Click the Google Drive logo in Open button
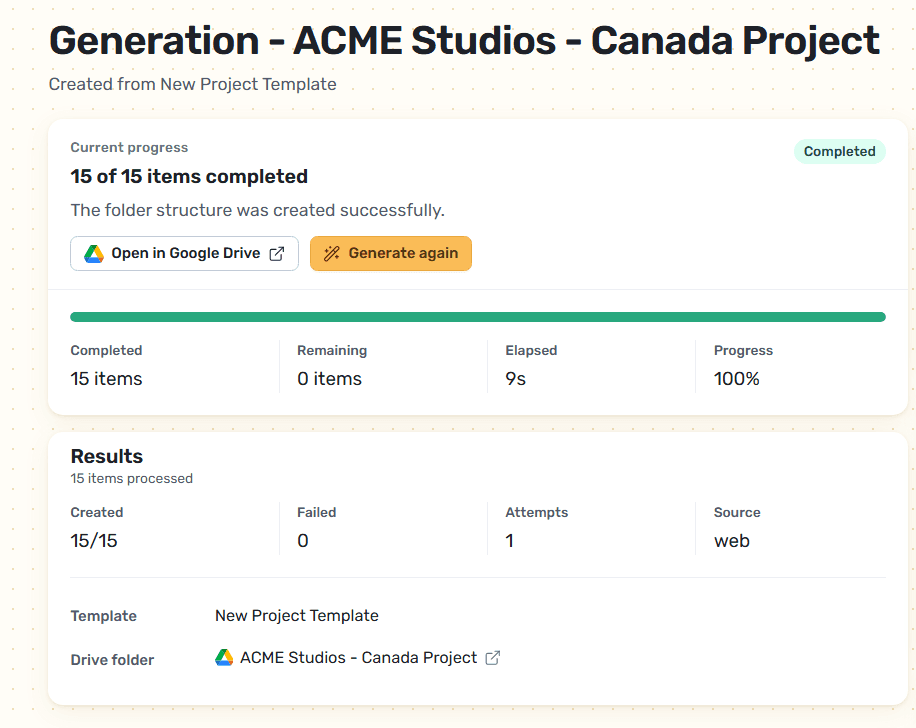The image size is (916, 728). (93, 254)
